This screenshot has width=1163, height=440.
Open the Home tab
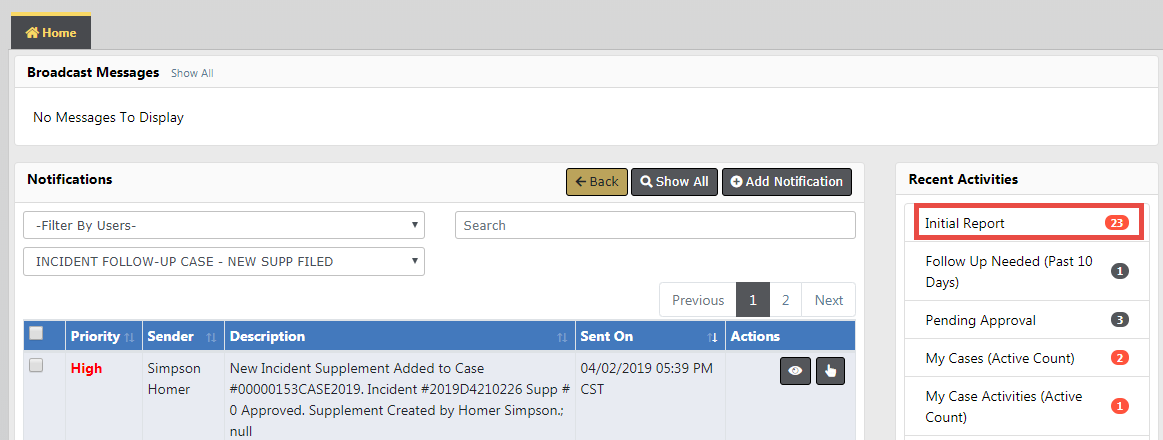point(51,33)
